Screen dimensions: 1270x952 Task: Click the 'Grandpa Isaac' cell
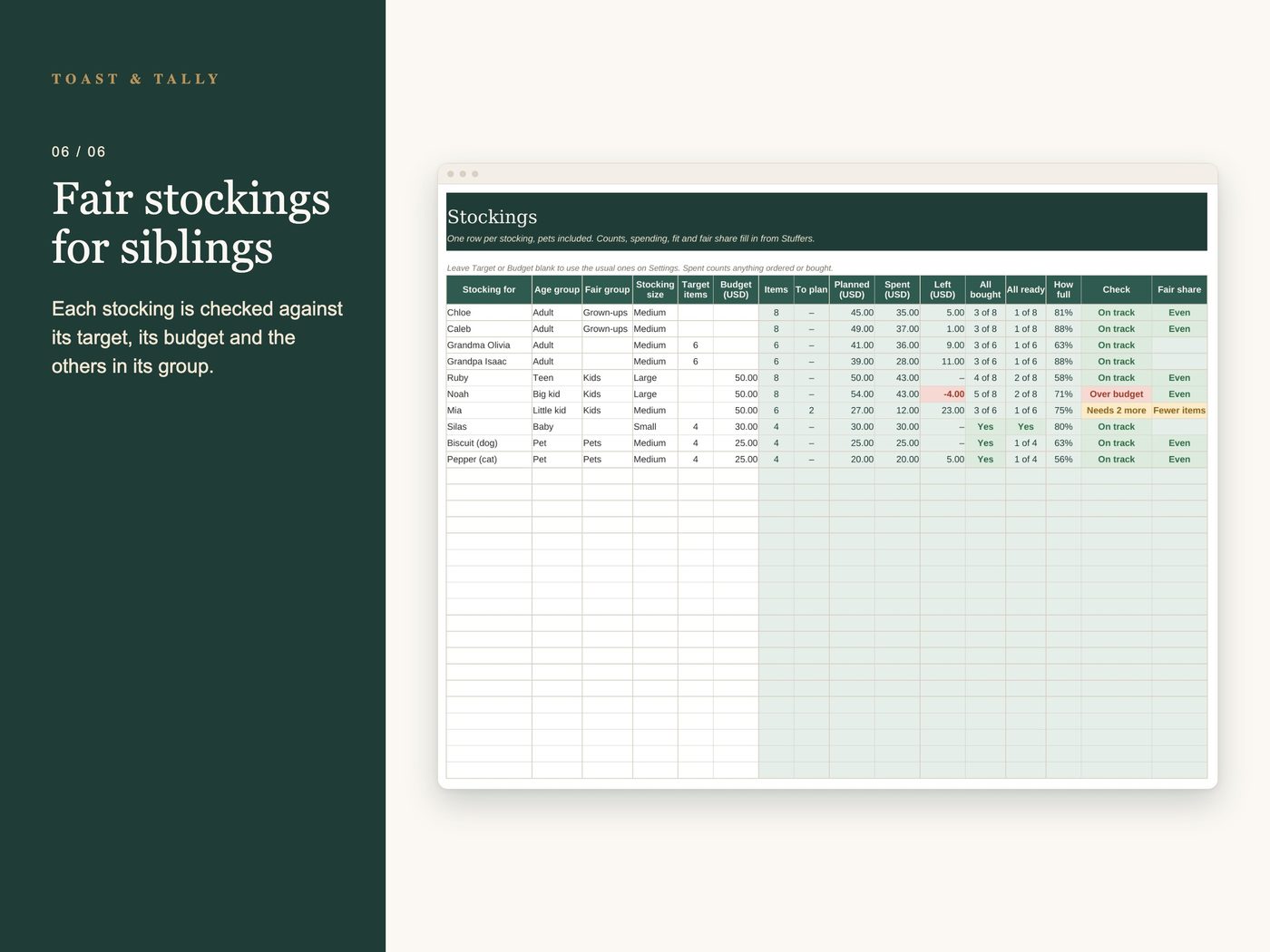click(489, 362)
